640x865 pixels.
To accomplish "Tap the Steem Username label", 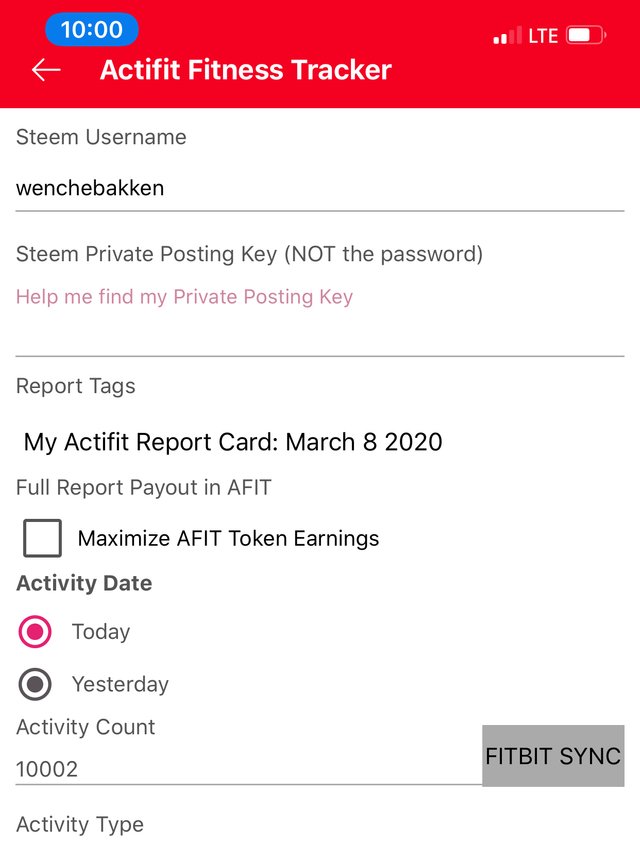I will 101,137.
